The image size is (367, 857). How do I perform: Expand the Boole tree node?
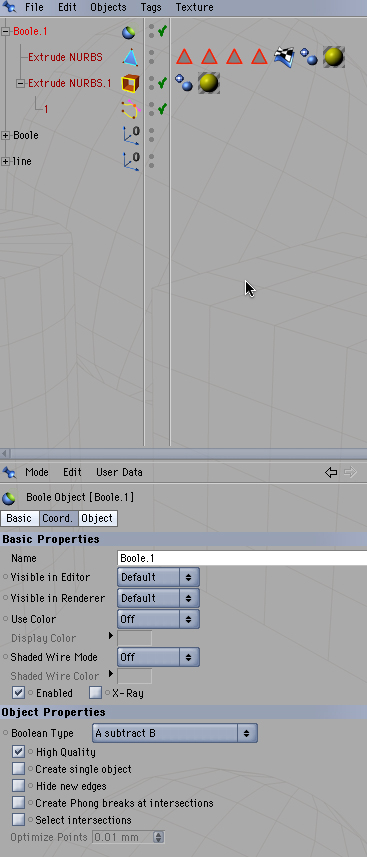coord(6,136)
